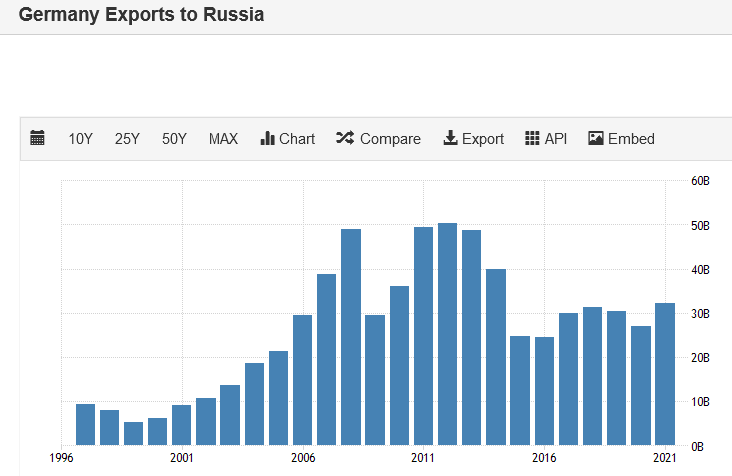Open the Chart type menu
732x476 pixels.
tap(288, 139)
